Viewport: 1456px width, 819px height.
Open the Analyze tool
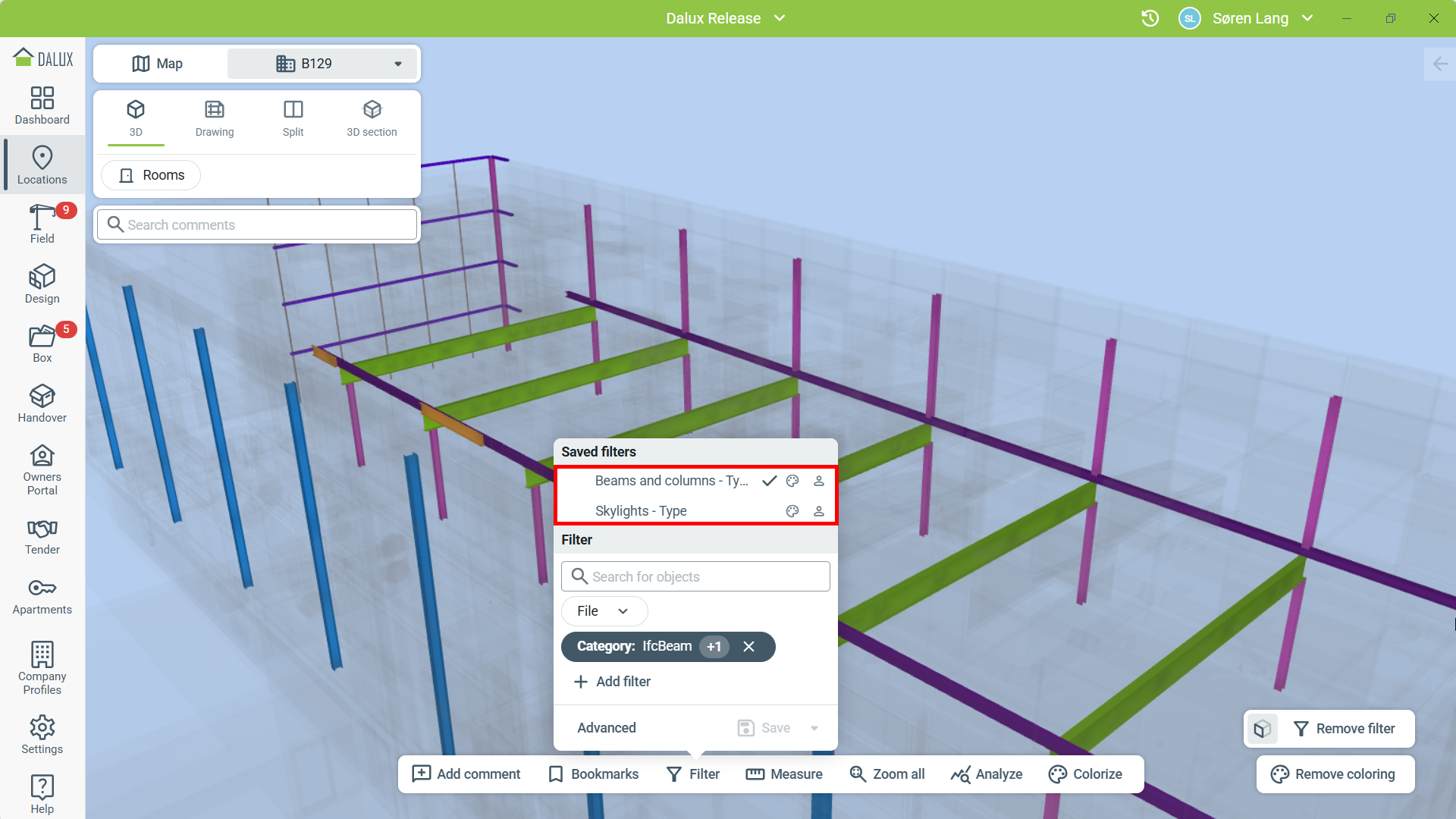coord(987,774)
